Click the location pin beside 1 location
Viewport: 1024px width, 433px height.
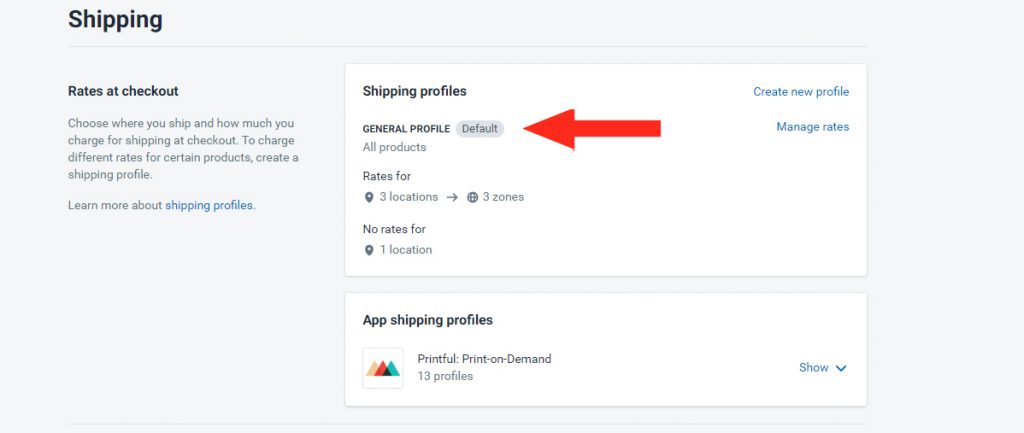(369, 250)
